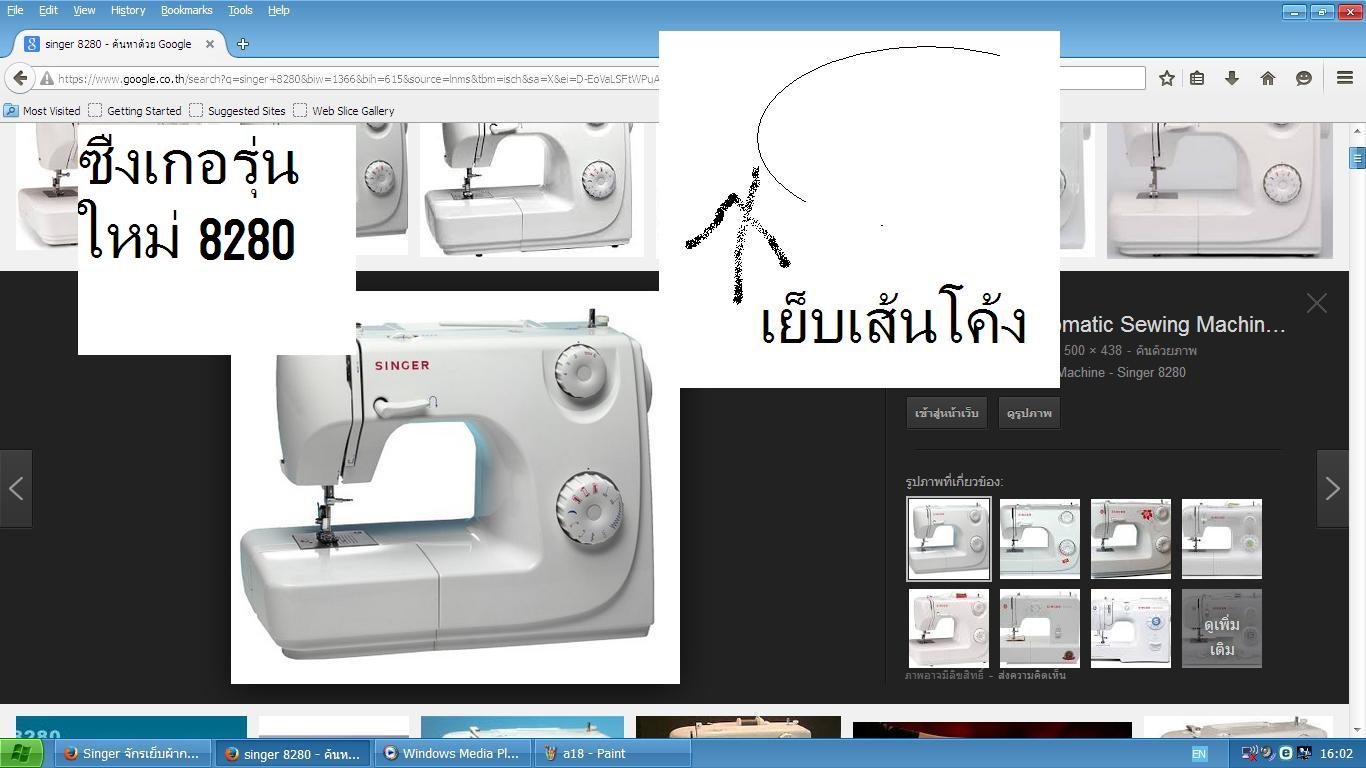Viewport: 1366px width, 768px height.
Task: Close the singer 8280 tab
Action: [211, 44]
